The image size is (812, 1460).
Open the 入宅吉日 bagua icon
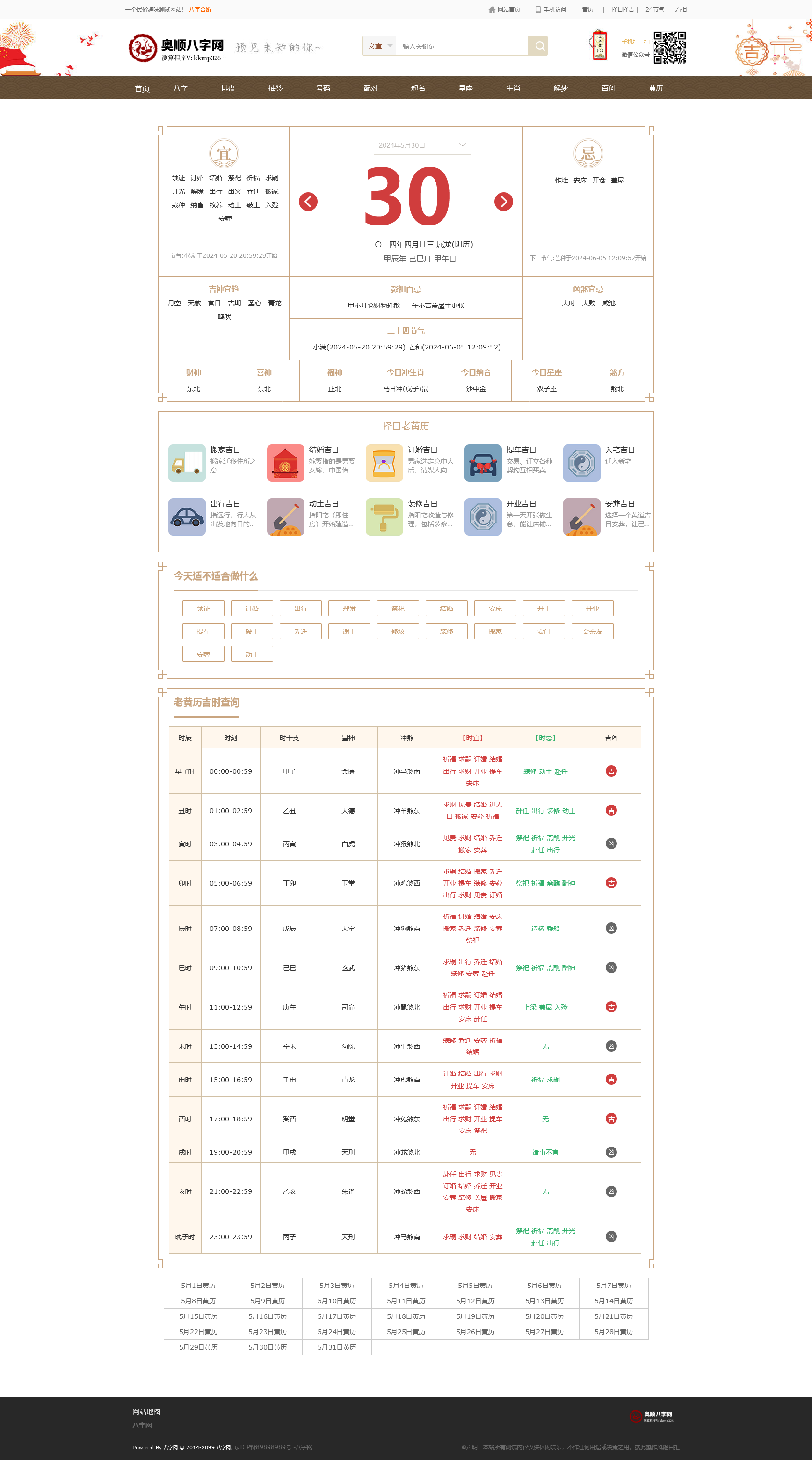pos(581,463)
